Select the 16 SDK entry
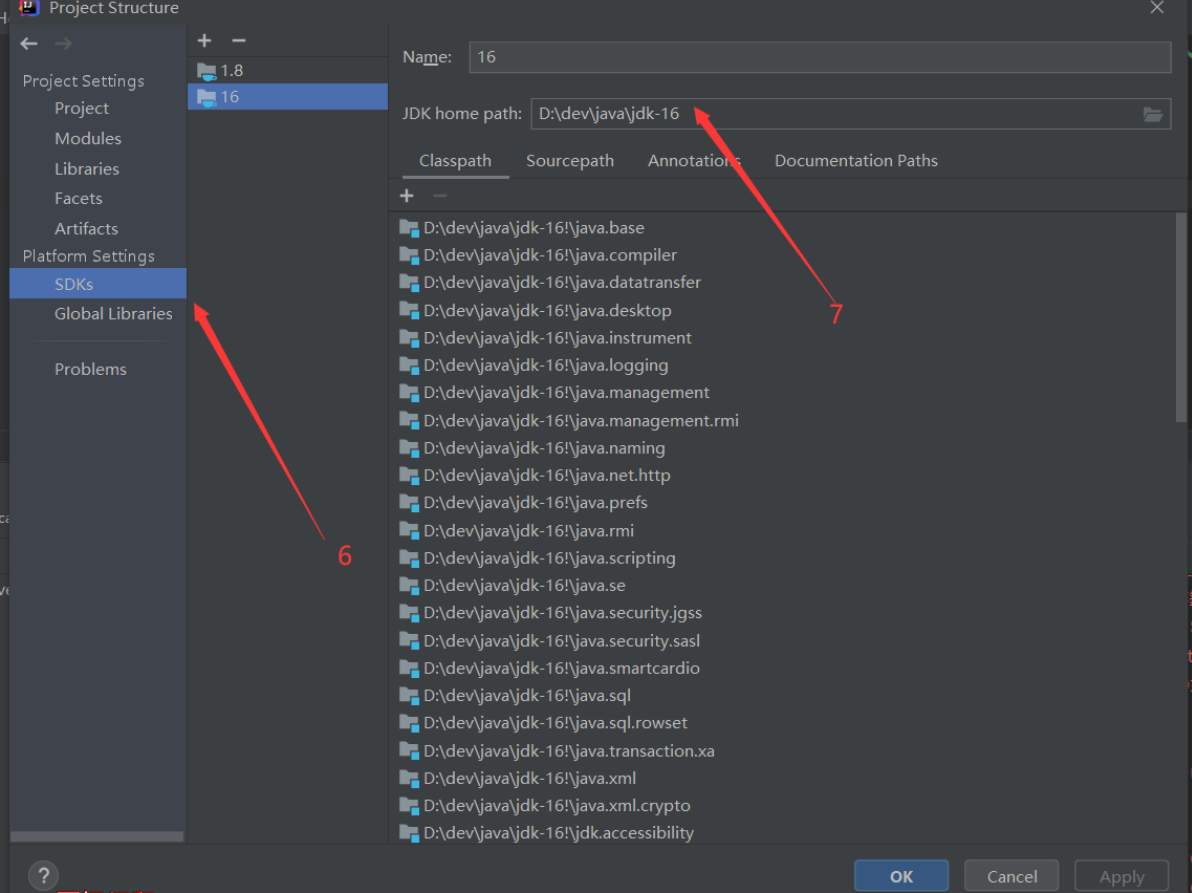This screenshot has height=893, width=1192. click(287, 97)
